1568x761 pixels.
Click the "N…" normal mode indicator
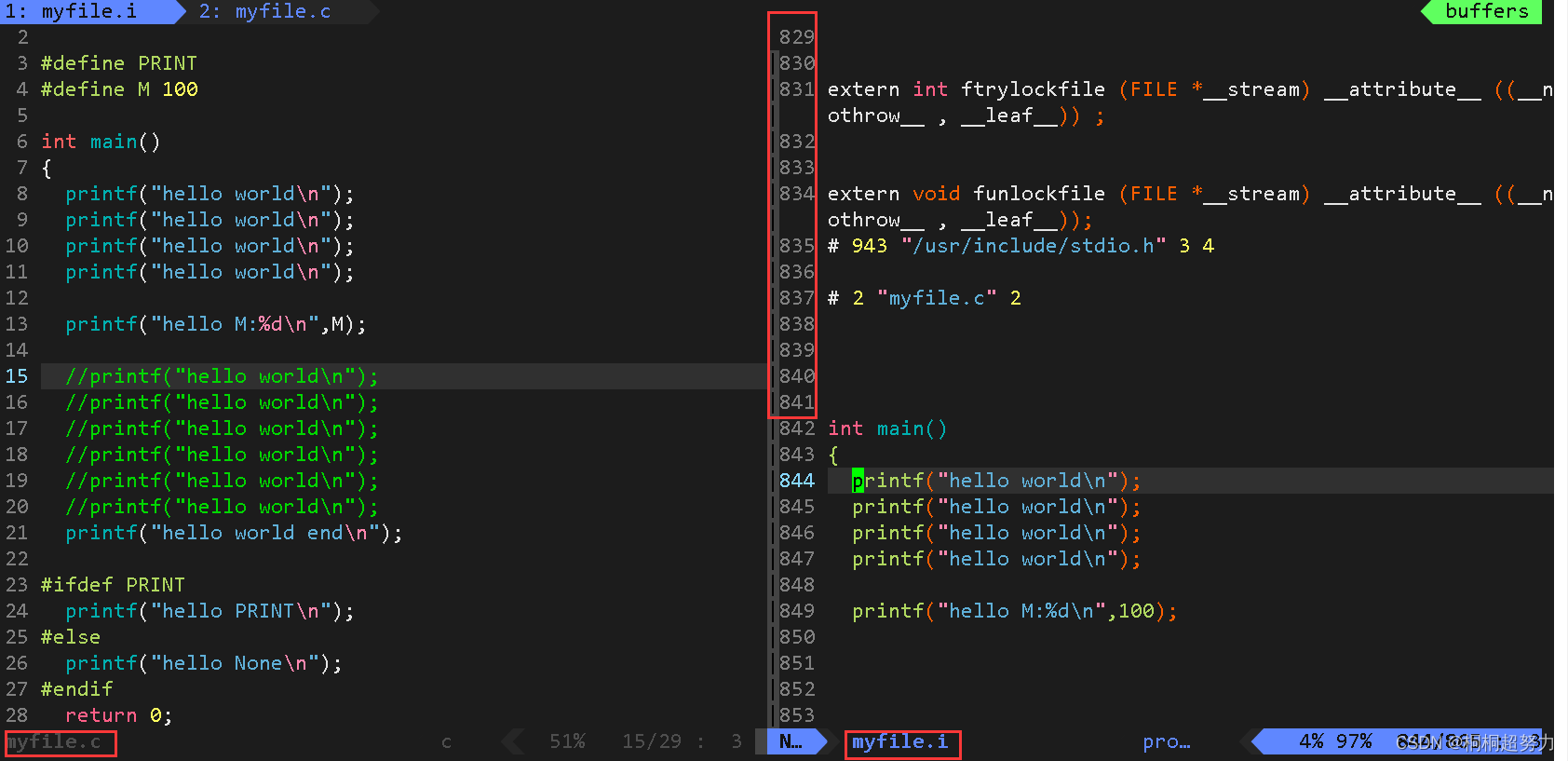click(791, 741)
